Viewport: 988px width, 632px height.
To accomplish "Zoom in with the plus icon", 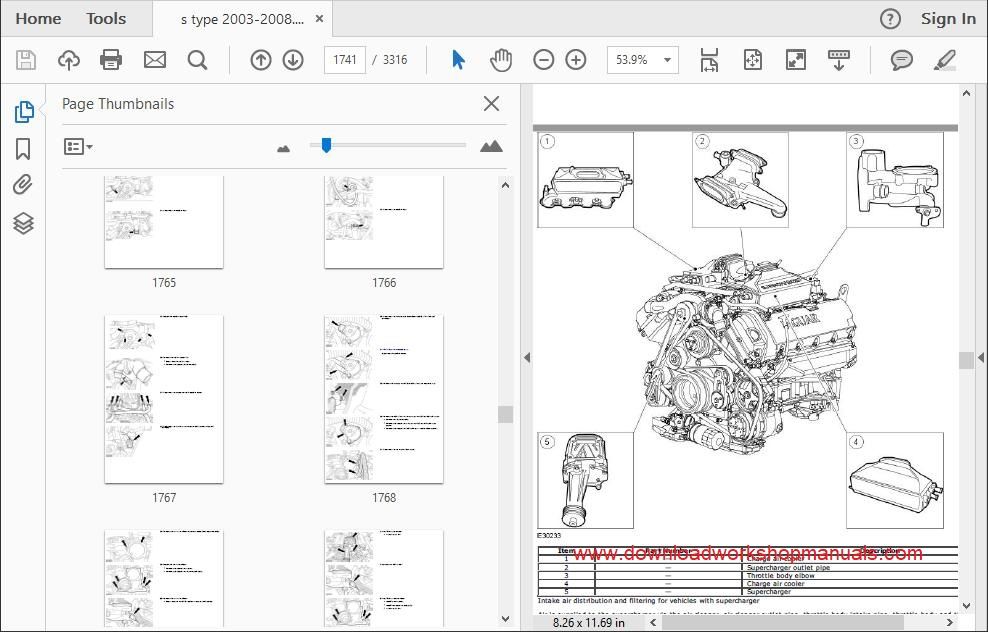I will 576,60.
